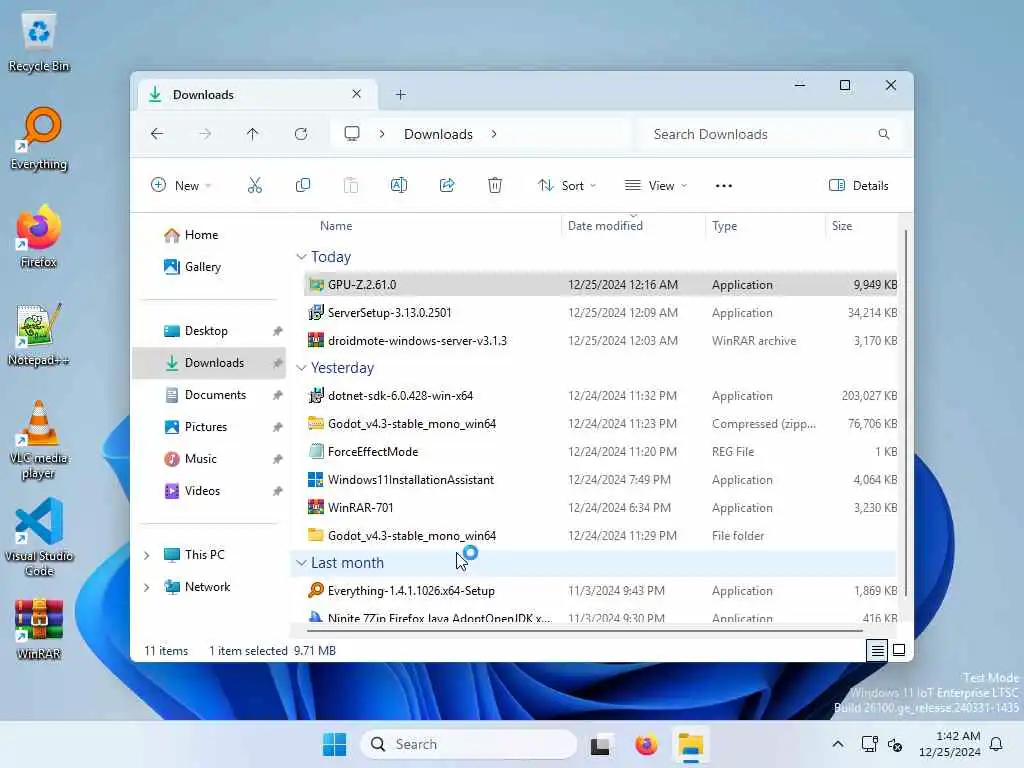Select Windows11InstallationAssistant file

600,480
